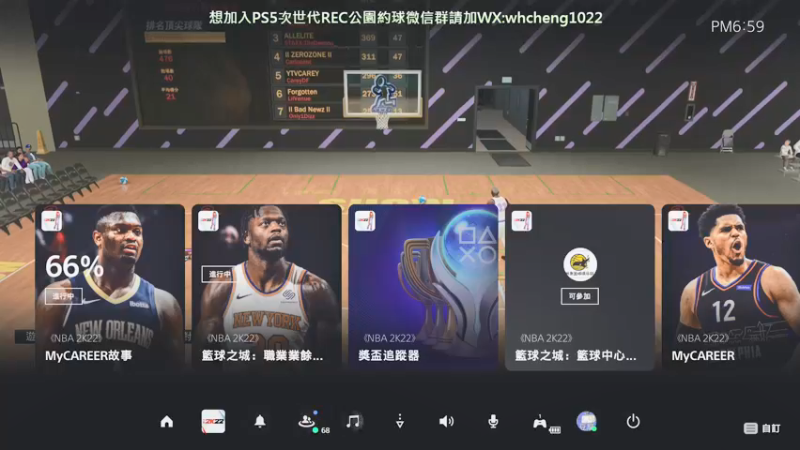This screenshot has width=800, height=450.
Task: Click the 可參加 joinable button
Action: [x=580, y=296]
